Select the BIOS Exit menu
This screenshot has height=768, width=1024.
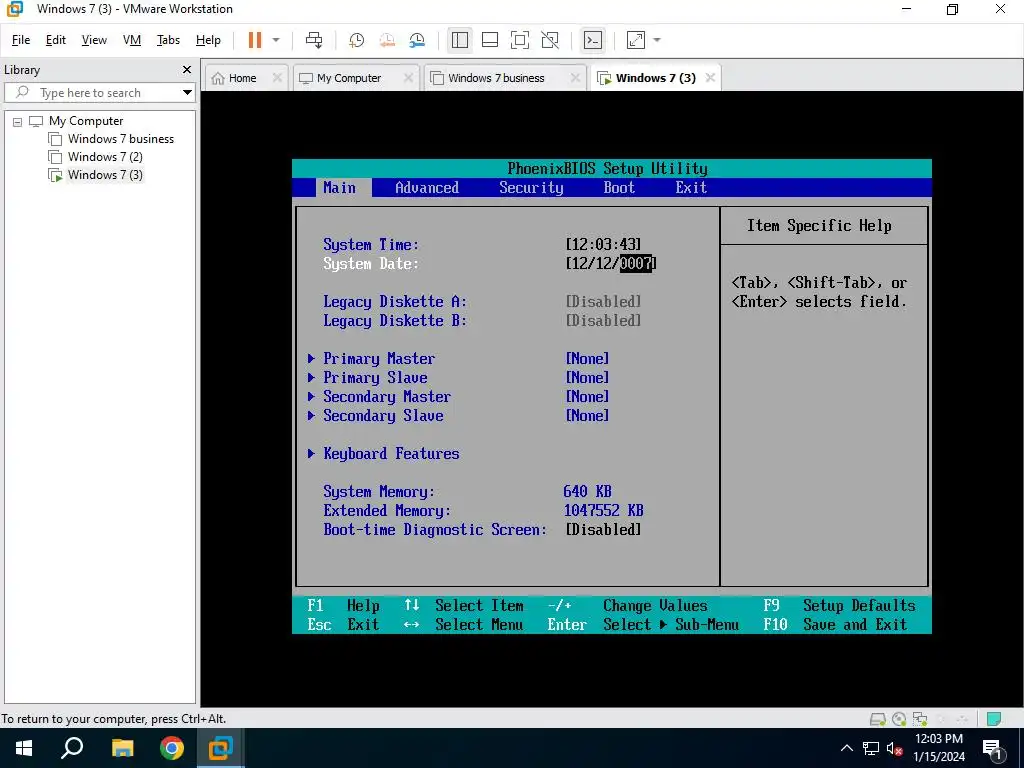point(691,187)
